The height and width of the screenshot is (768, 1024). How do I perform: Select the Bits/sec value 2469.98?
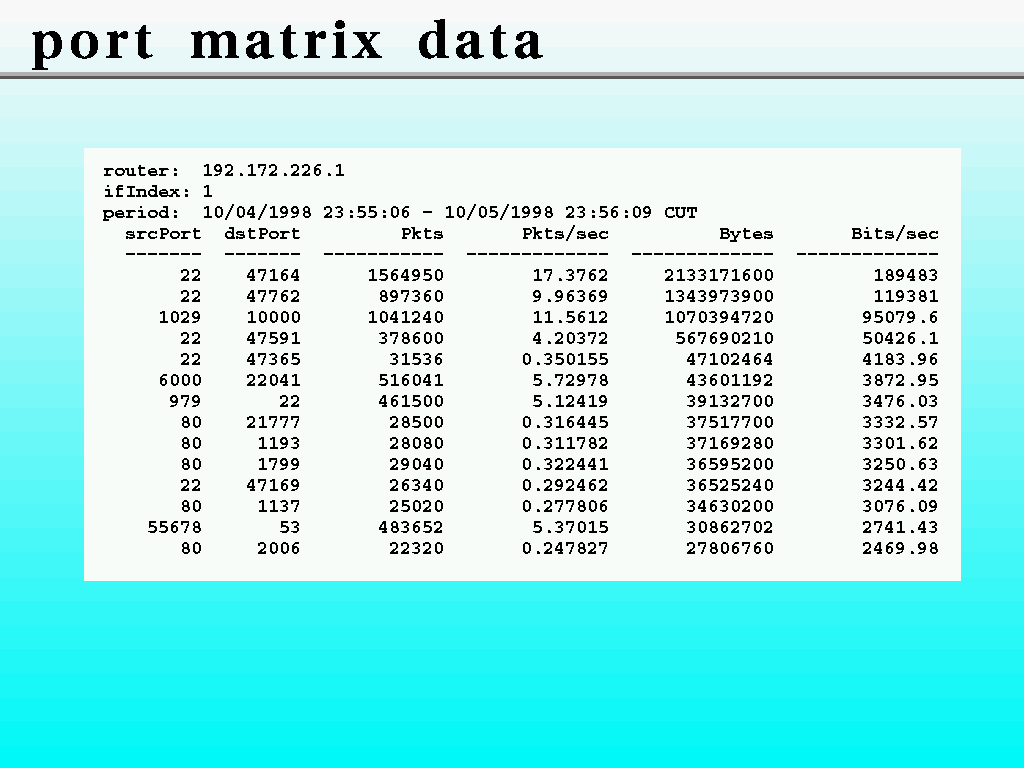(900, 548)
